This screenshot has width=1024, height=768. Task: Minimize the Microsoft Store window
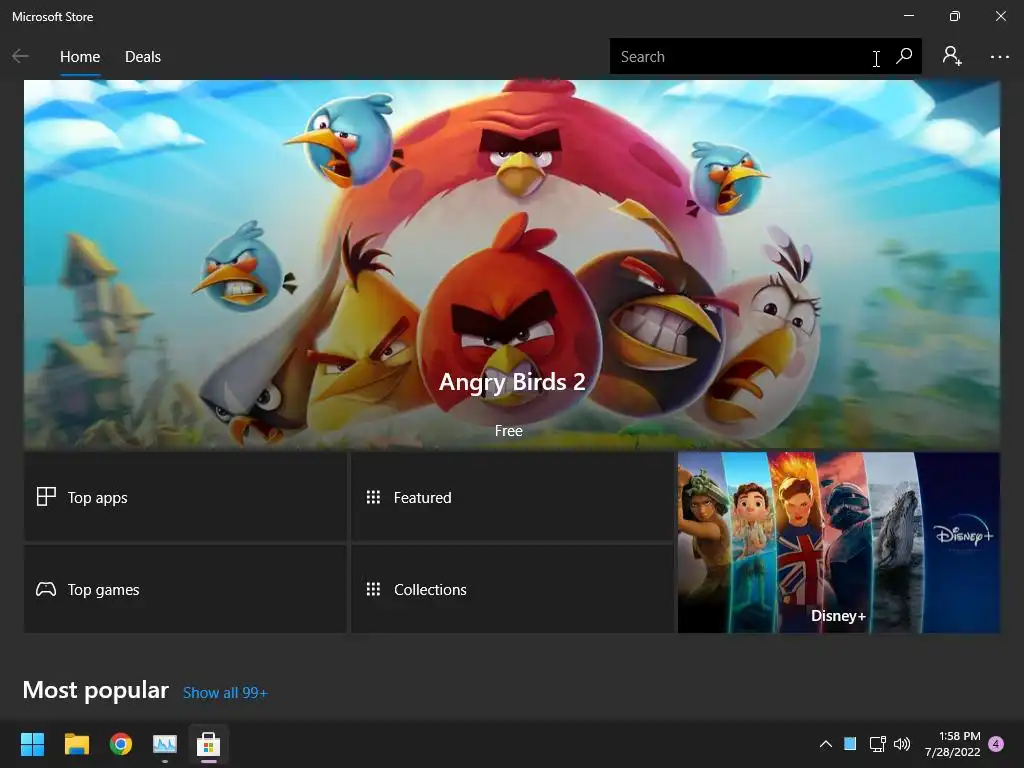tap(909, 16)
